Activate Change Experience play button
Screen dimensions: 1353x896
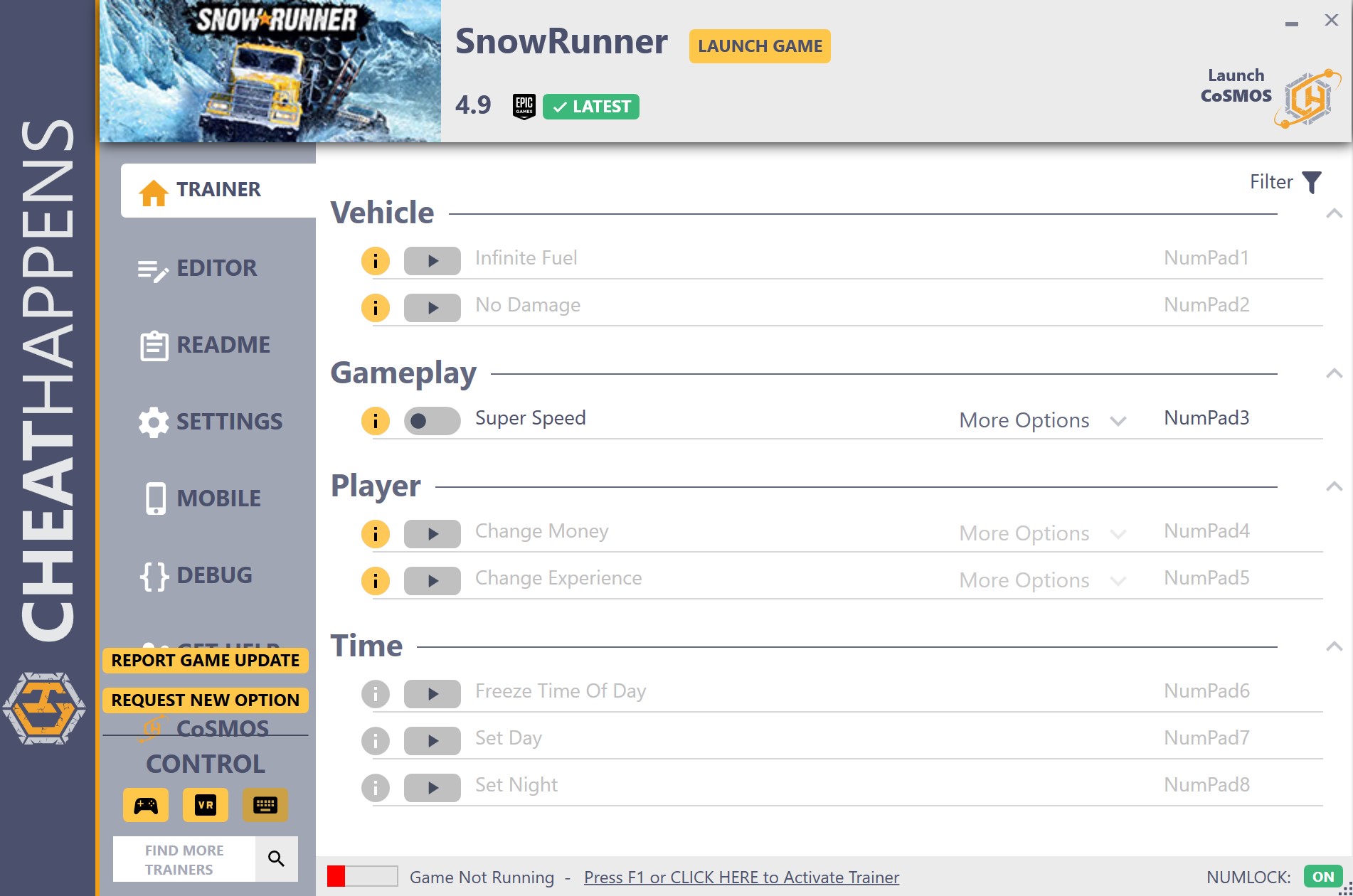pyautogui.click(x=432, y=581)
